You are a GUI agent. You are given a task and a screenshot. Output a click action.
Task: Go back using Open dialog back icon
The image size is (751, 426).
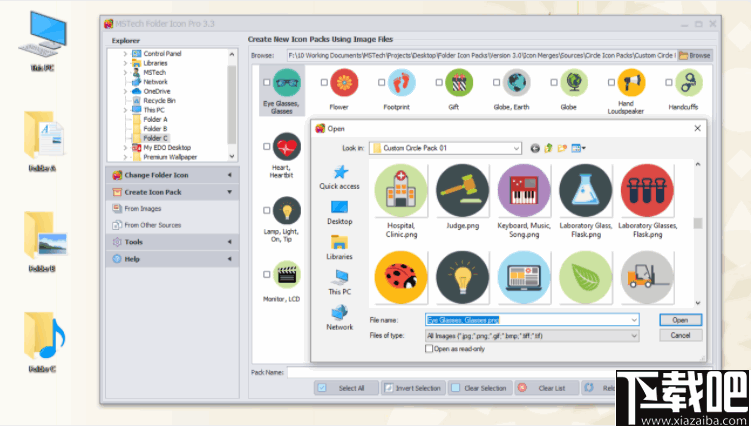[x=535, y=149]
